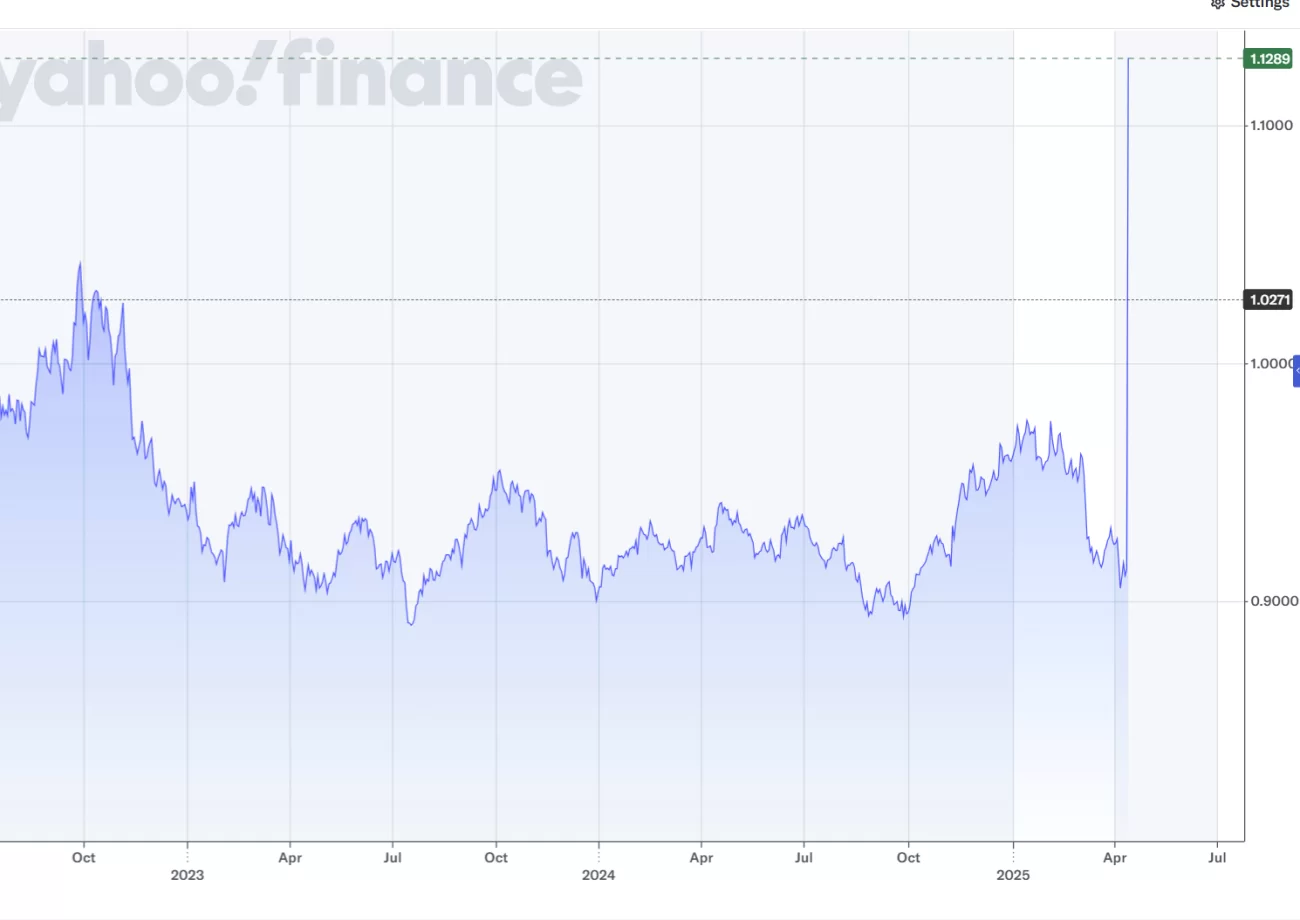1300x920 pixels.
Task: Click the 2023 year label on time axis
Action: tap(187, 875)
